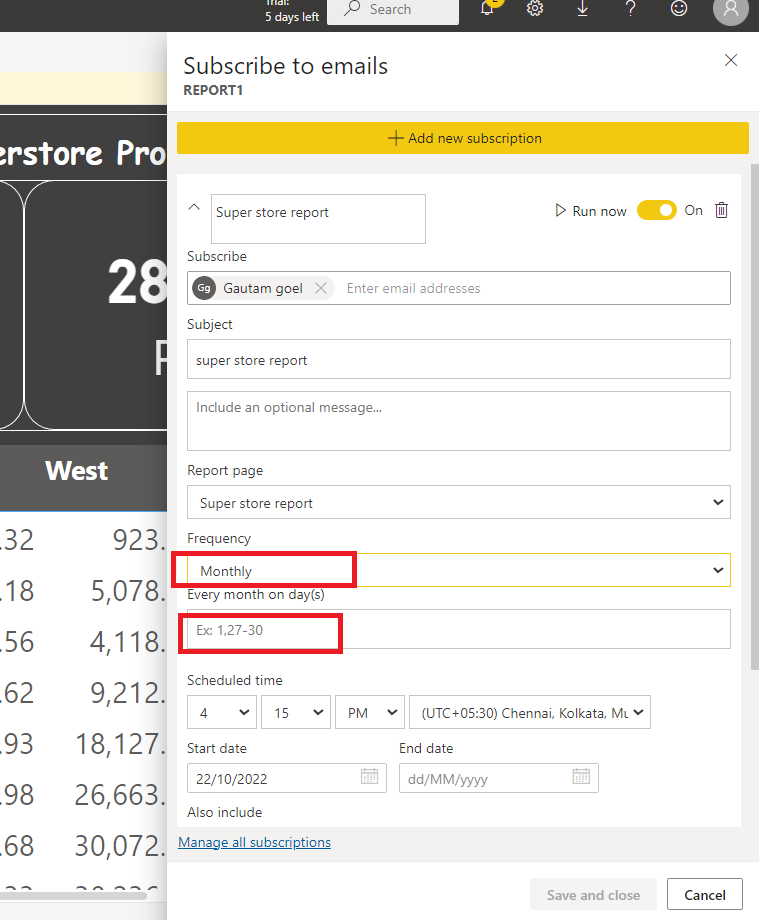Image resolution: width=759 pixels, height=920 pixels.
Task: Collapse the Super store report subscription
Action: pos(194,207)
